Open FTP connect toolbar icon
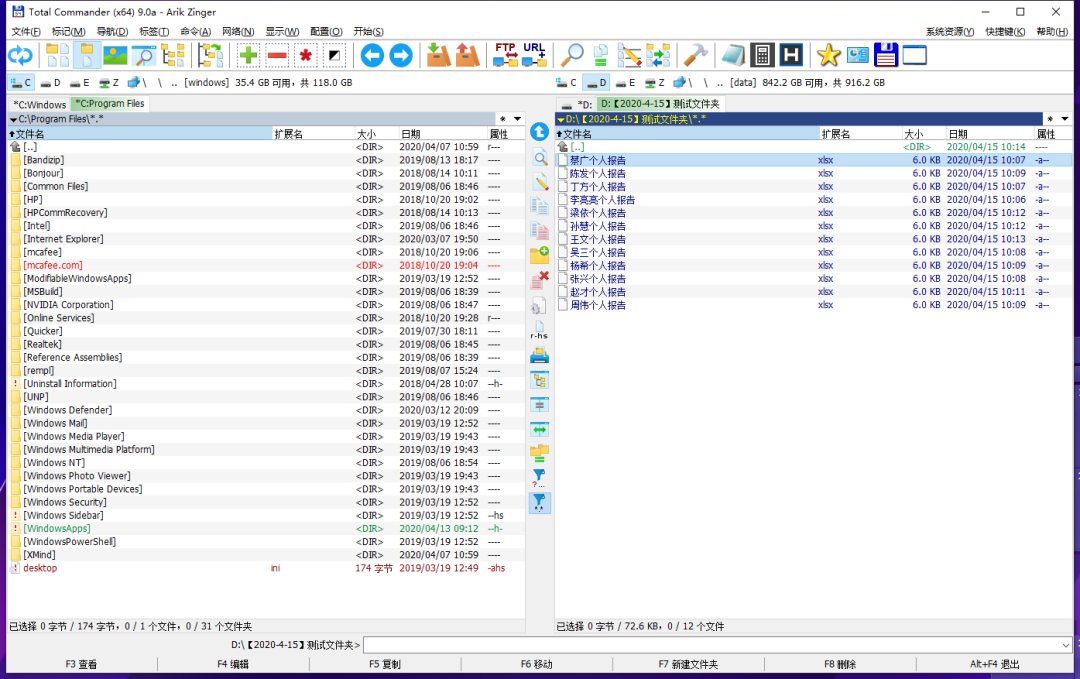This screenshot has height=679, width=1080. (x=506, y=56)
